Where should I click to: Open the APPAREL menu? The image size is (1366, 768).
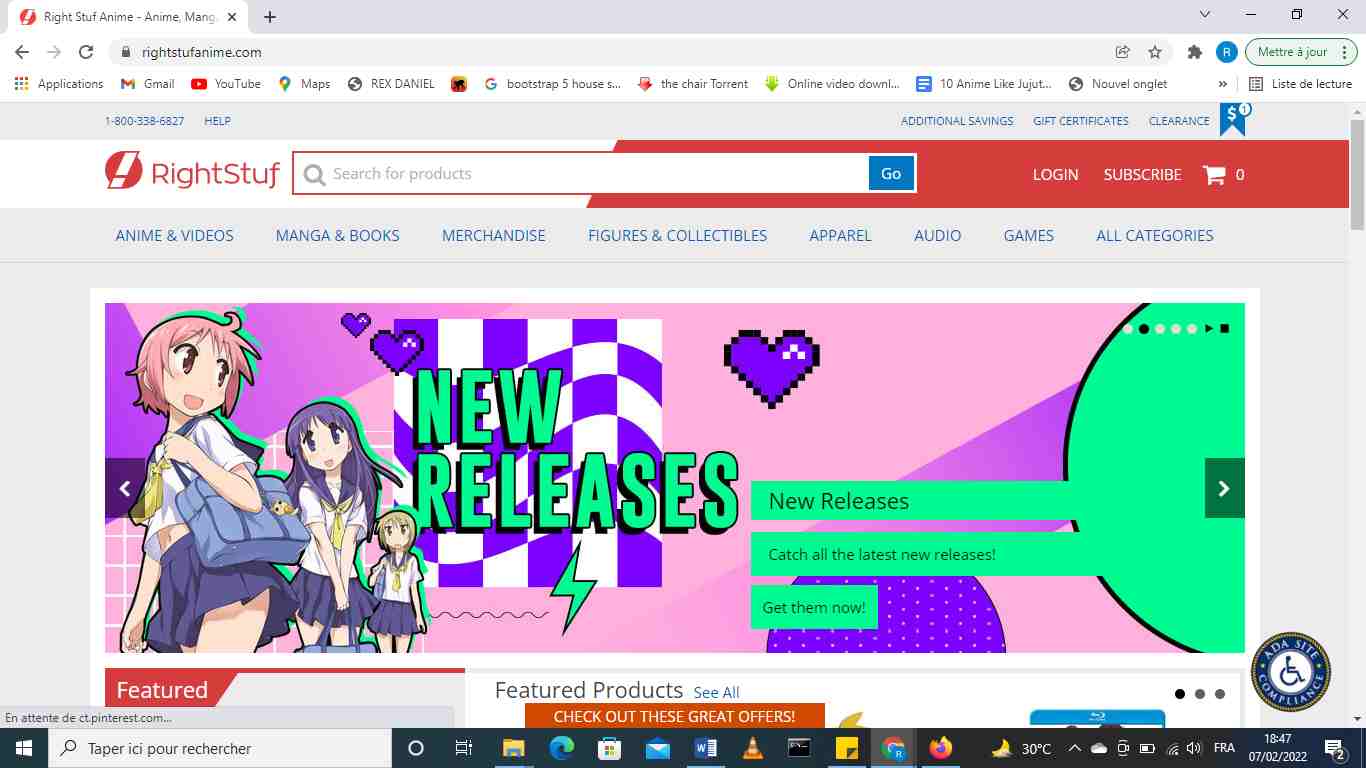click(841, 236)
